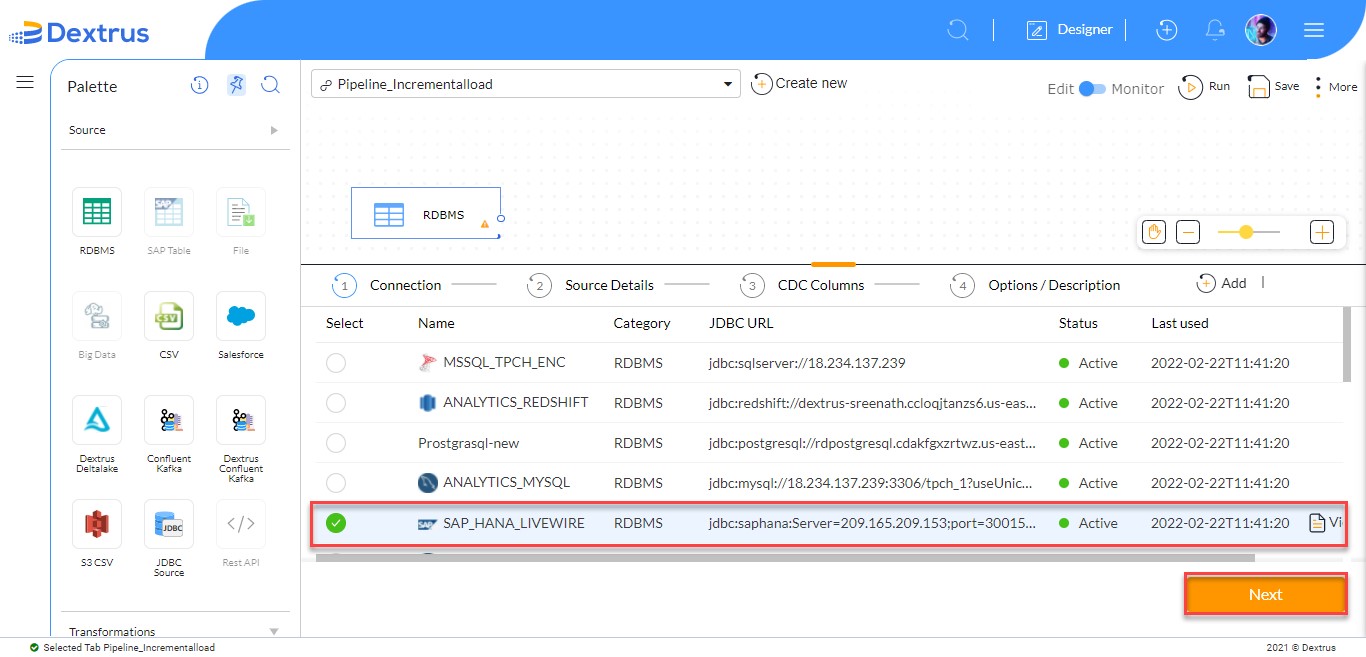
Task: Select the RDBMS node on canvas
Action: 425,213
